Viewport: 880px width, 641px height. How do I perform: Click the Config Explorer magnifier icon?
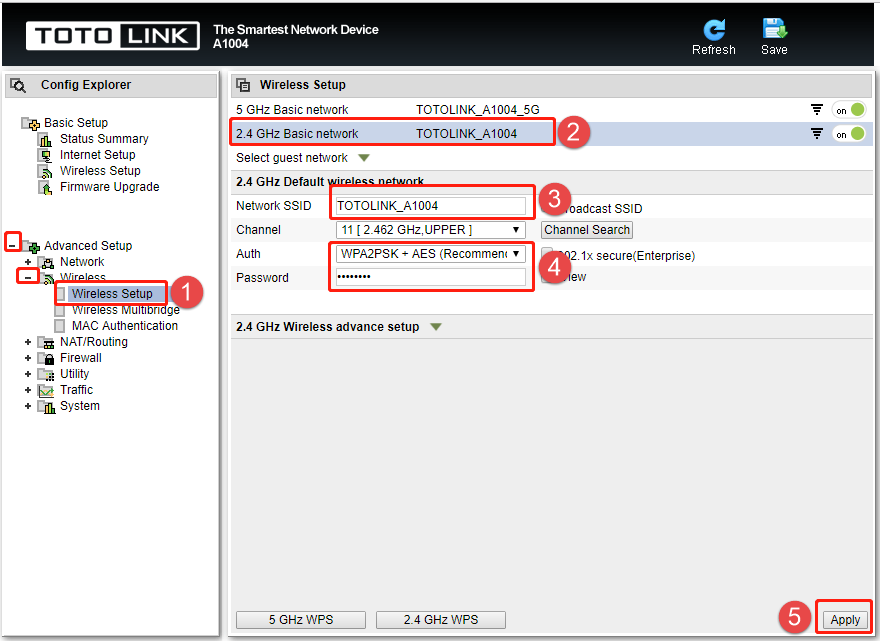pos(19,85)
